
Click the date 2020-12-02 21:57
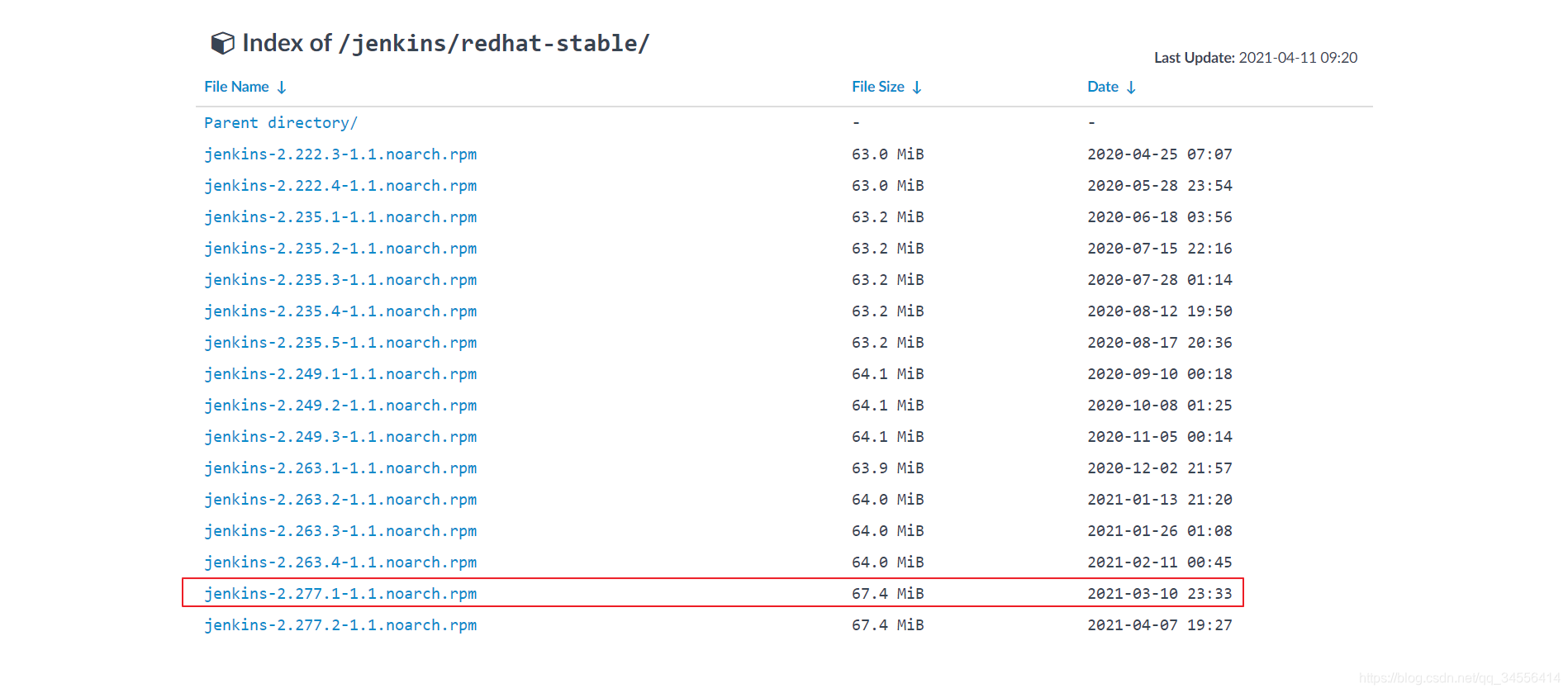tap(1160, 468)
